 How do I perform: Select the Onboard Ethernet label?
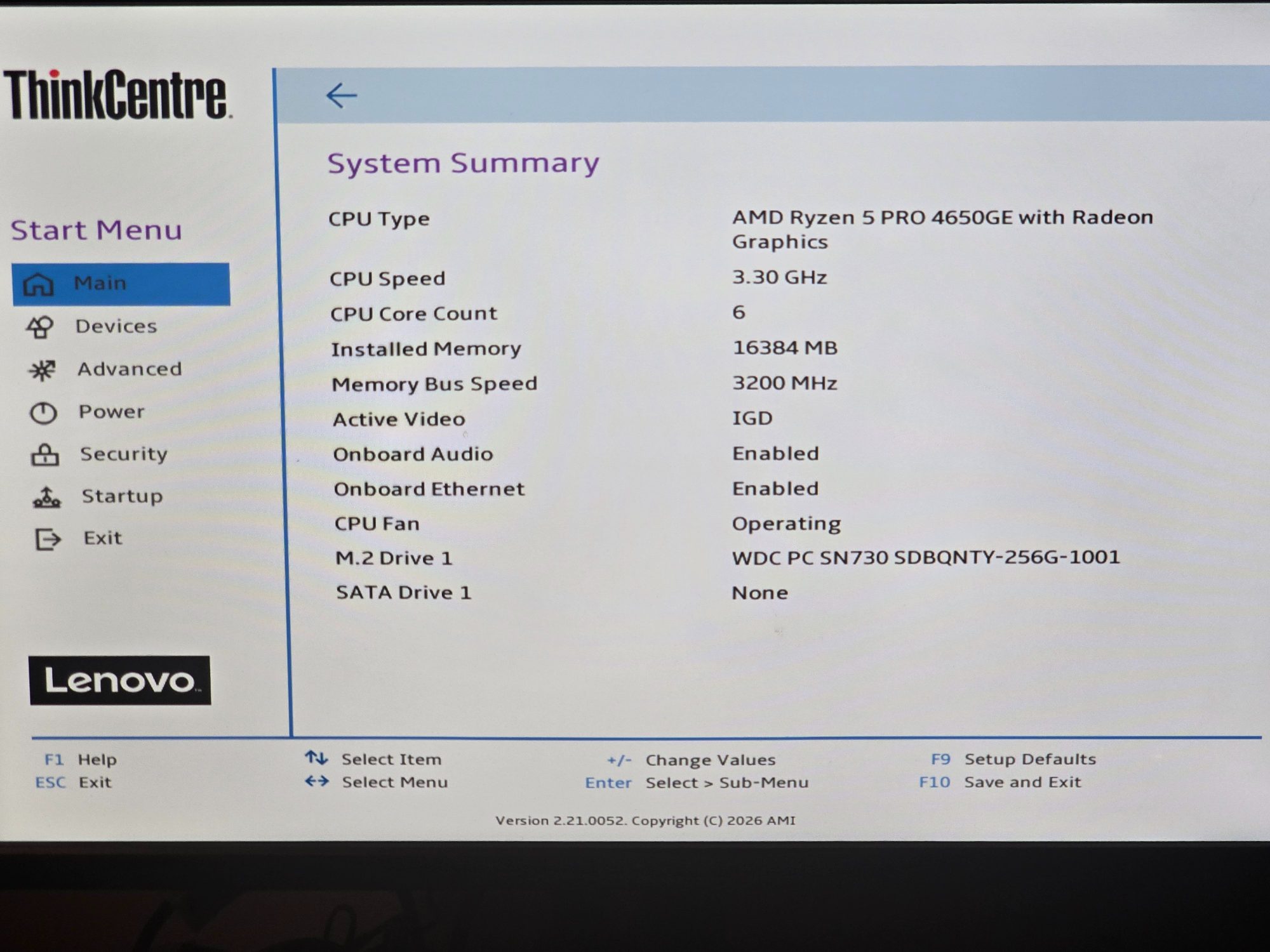tap(429, 489)
